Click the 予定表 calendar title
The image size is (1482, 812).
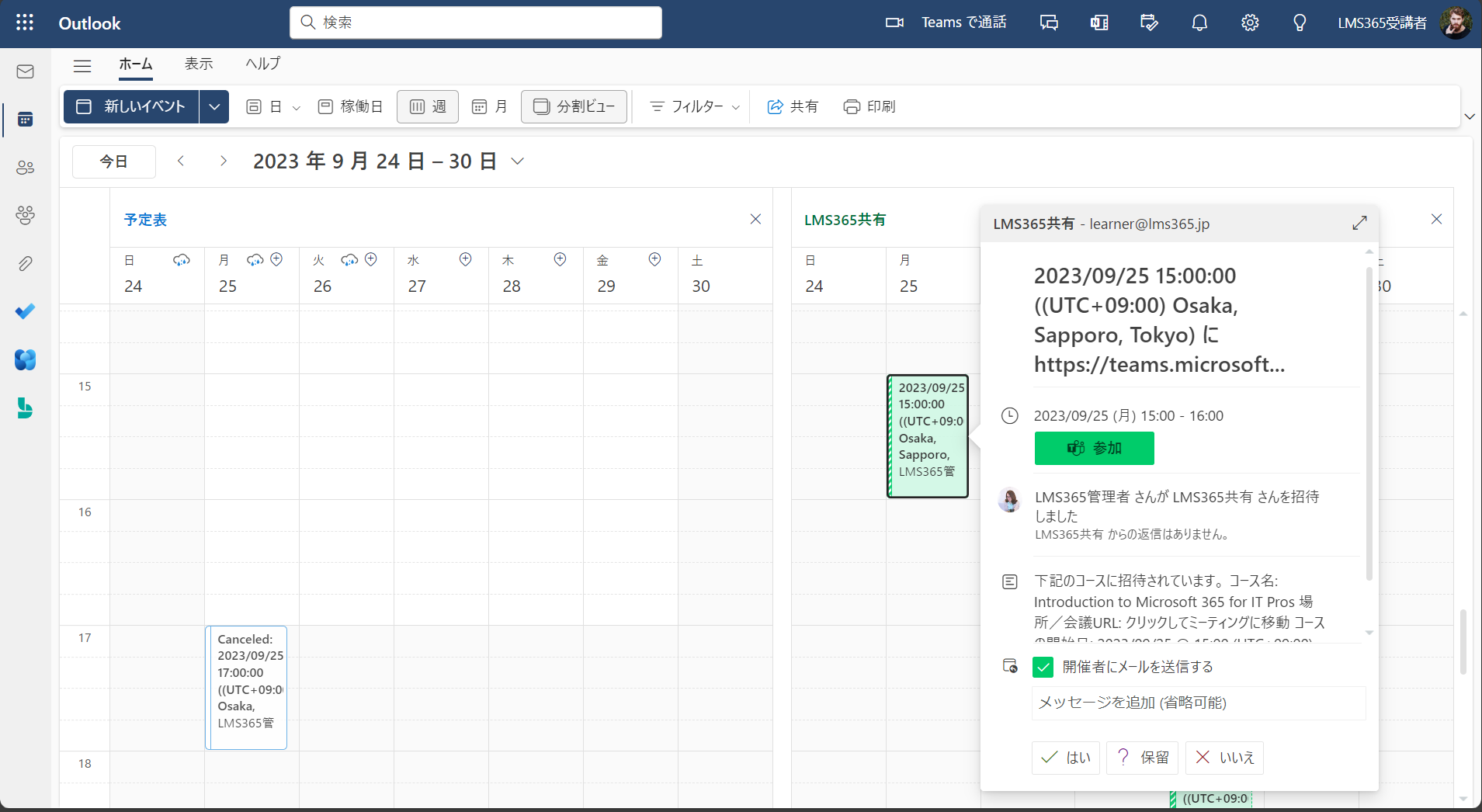point(145,220)
